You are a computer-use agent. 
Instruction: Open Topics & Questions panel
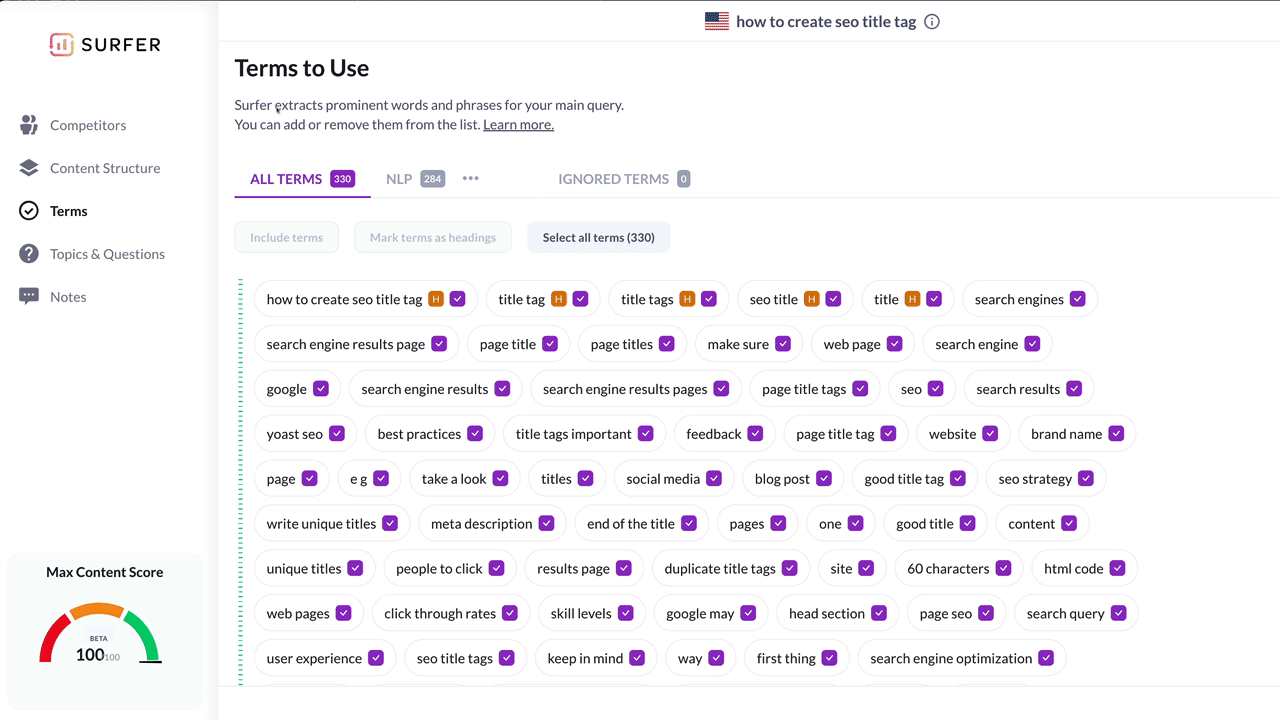[107, 254]
